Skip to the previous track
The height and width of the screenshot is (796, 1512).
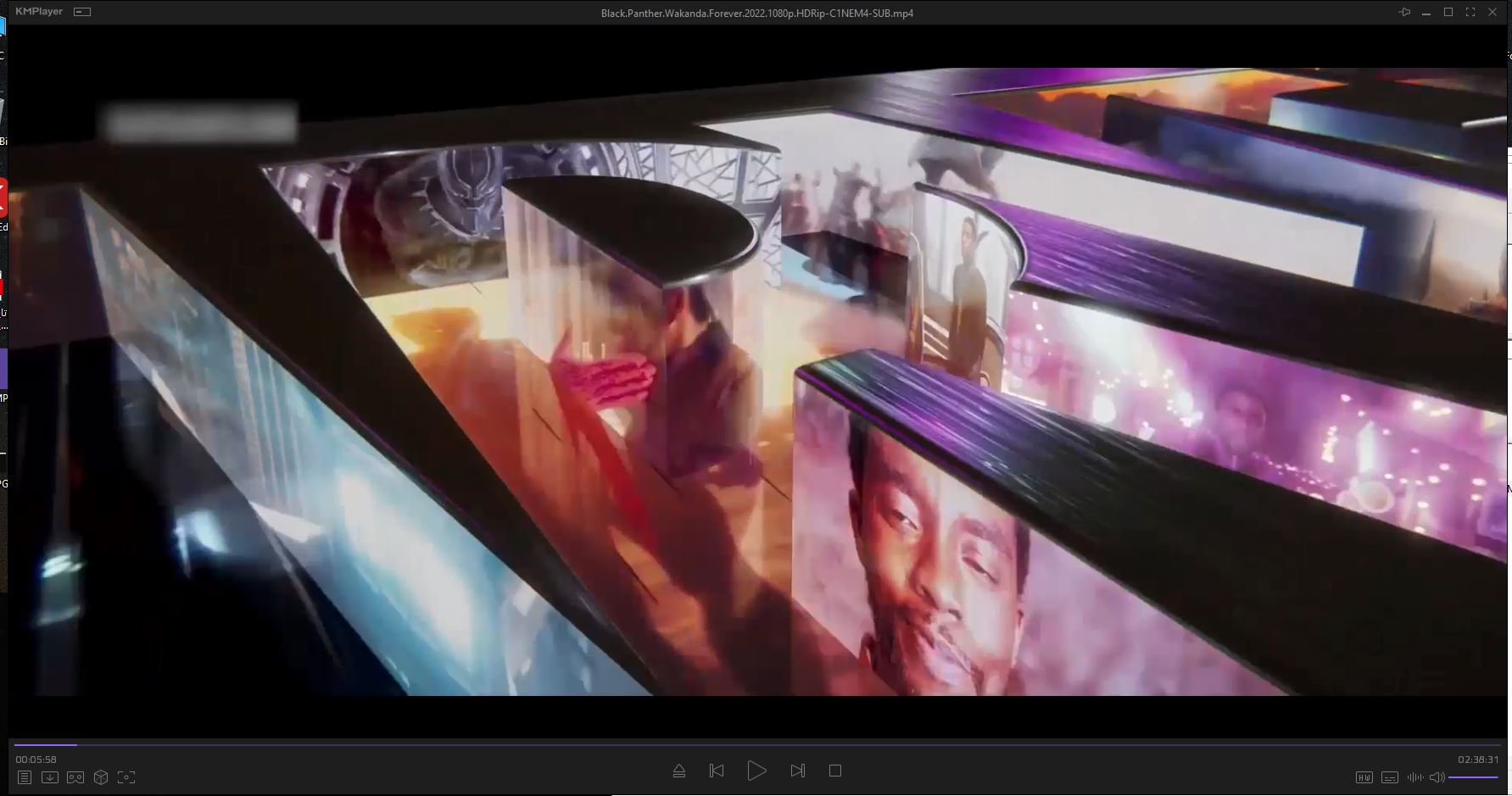coord(717,771)
